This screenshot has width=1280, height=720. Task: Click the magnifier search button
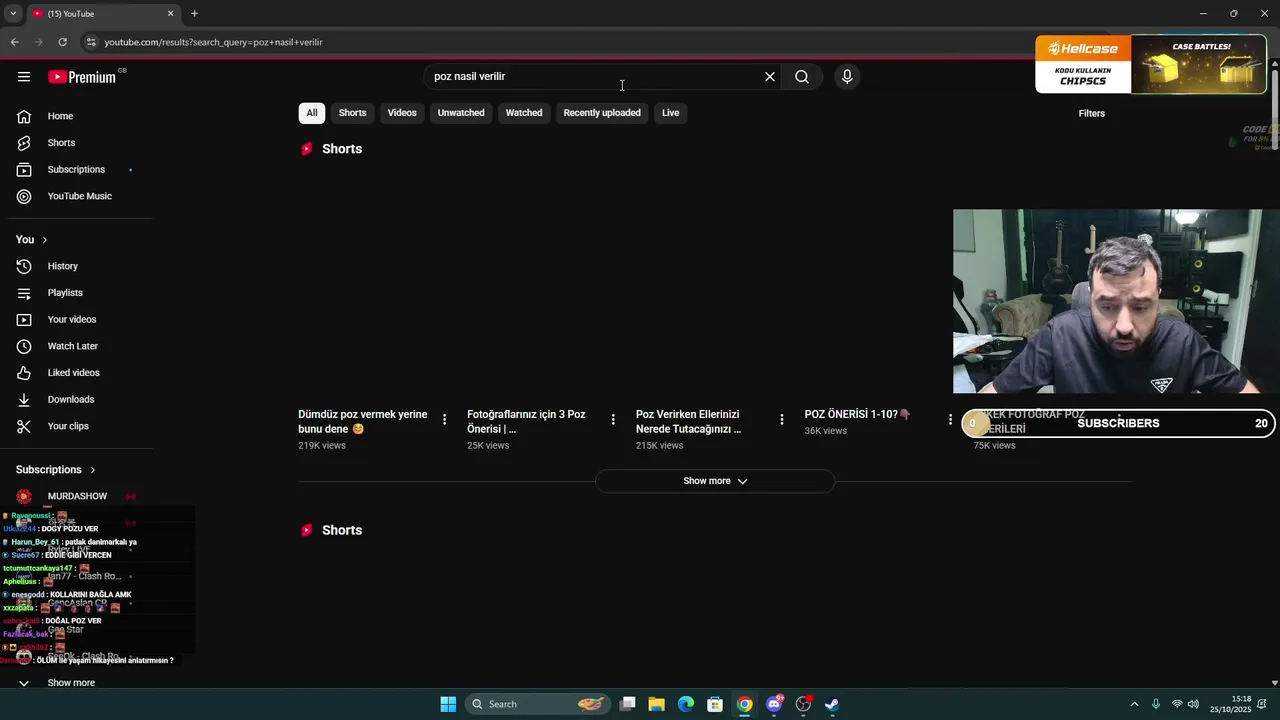click(x=802, y=77)
